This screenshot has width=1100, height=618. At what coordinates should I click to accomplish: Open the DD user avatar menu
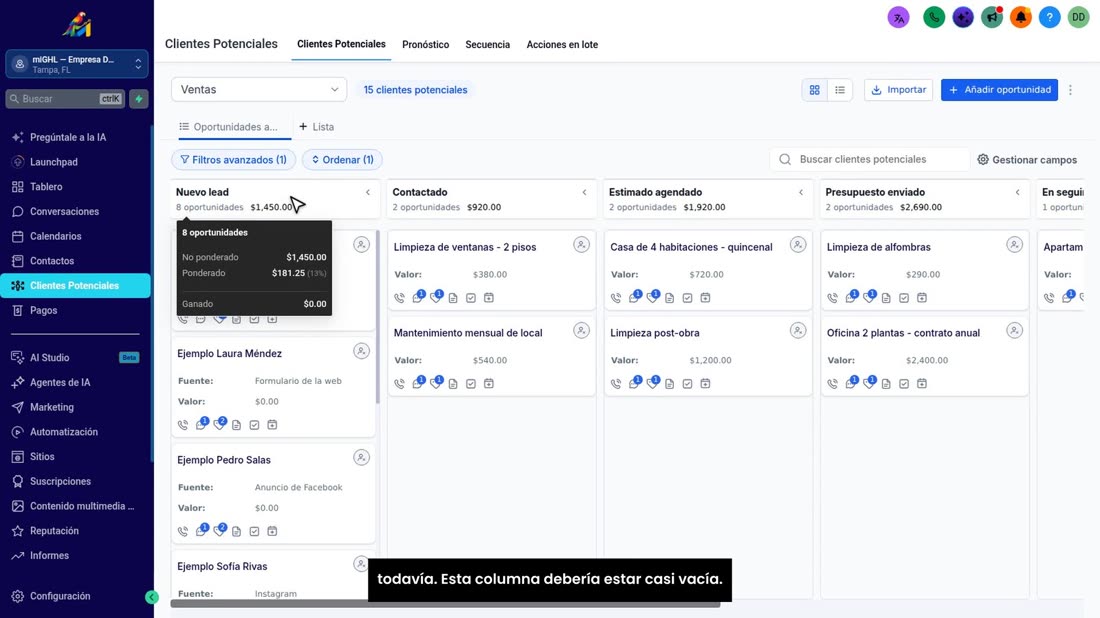(x=1078, y=18)
